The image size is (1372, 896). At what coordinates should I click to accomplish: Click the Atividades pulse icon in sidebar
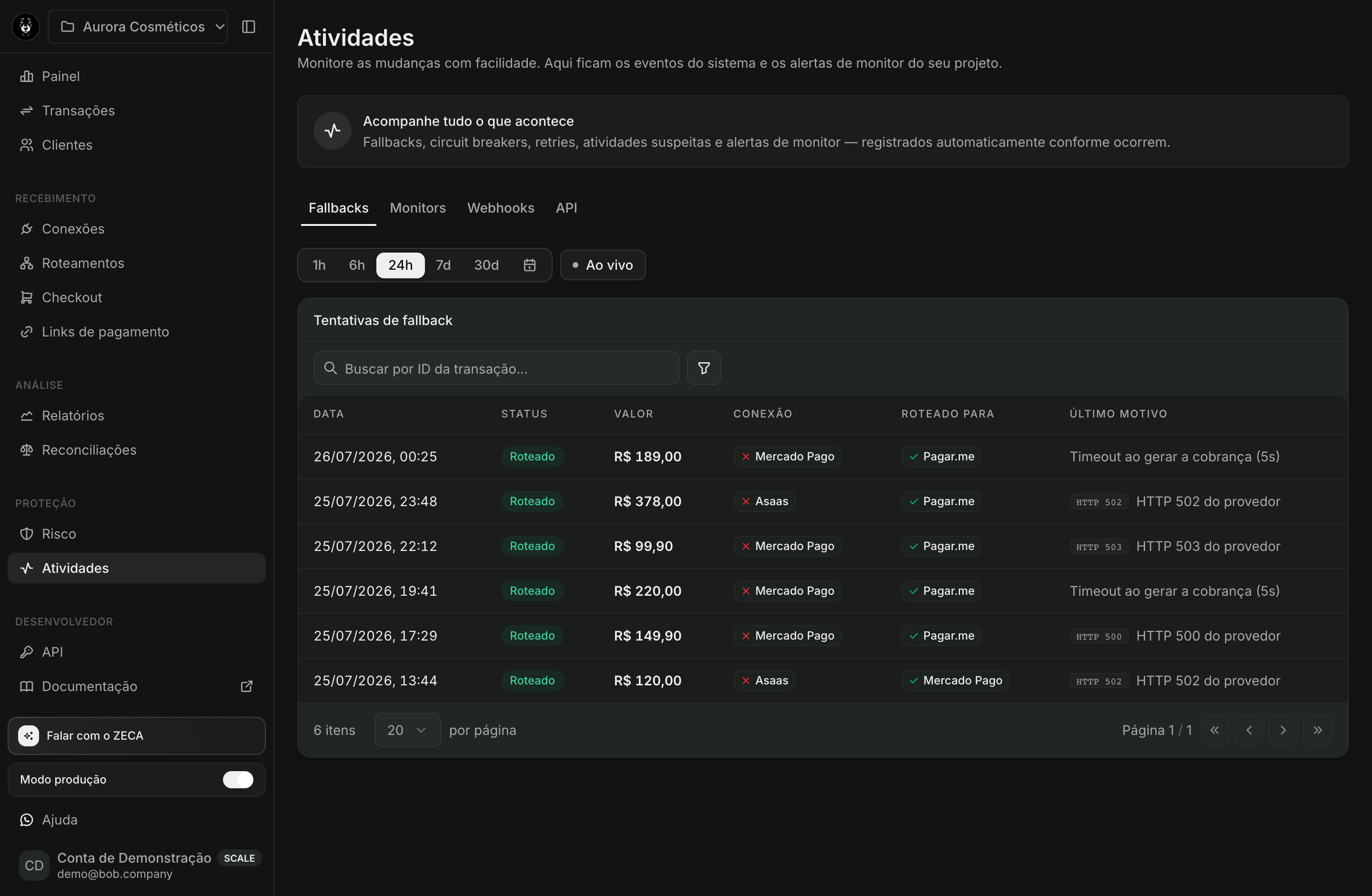(x=27, y=568)
